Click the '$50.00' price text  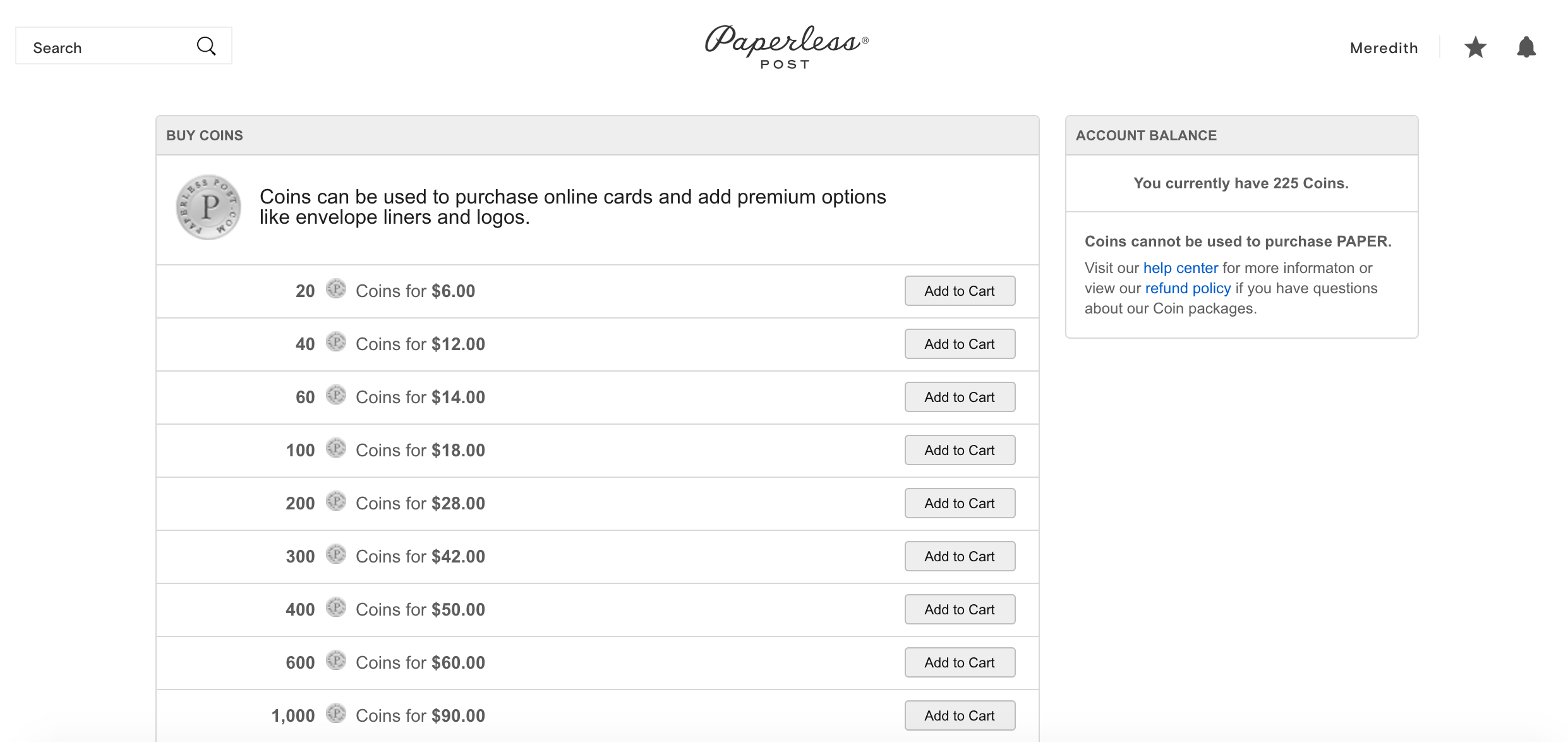458,609
